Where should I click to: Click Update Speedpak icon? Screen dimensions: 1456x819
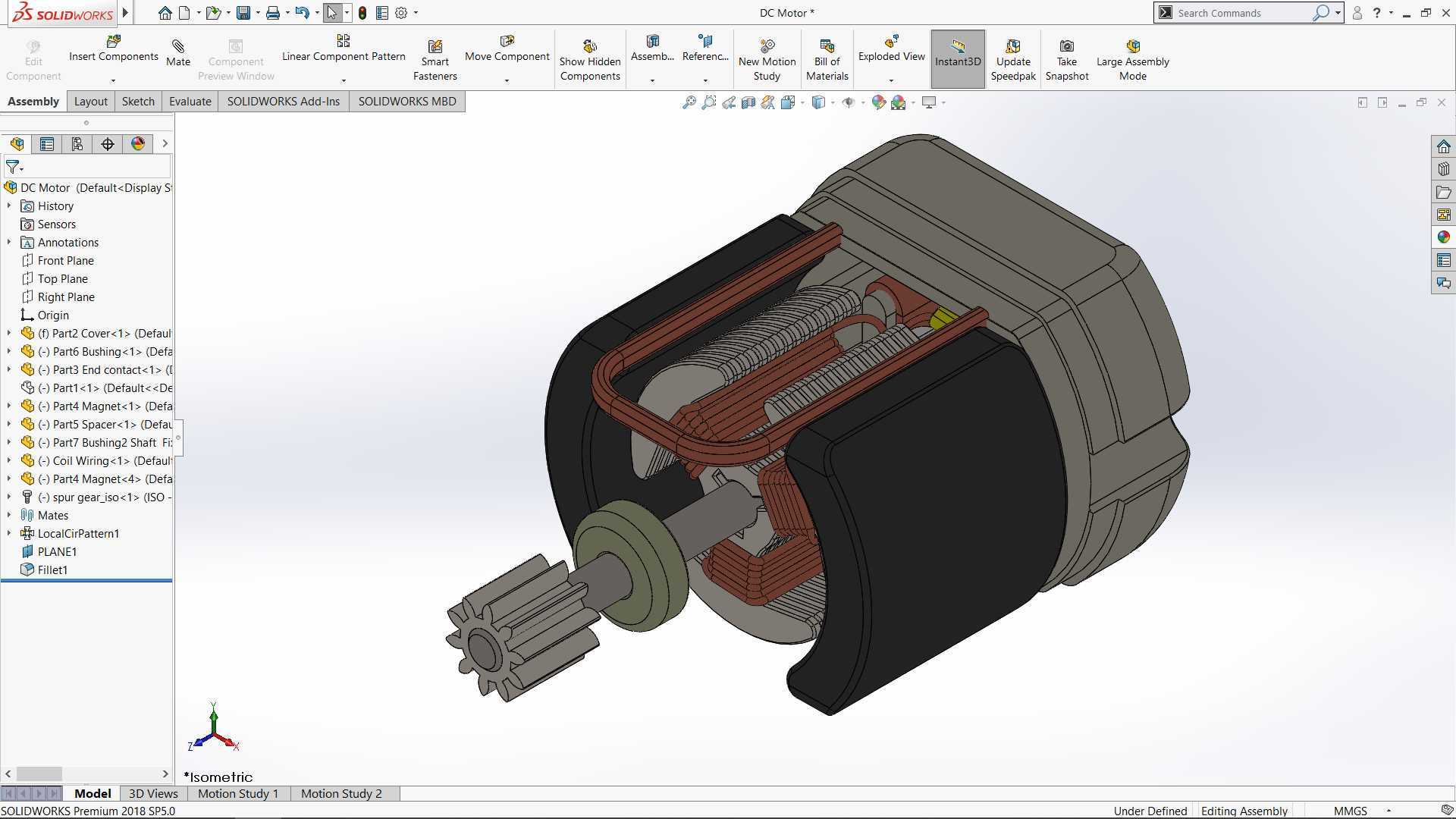coord(1013,46)
